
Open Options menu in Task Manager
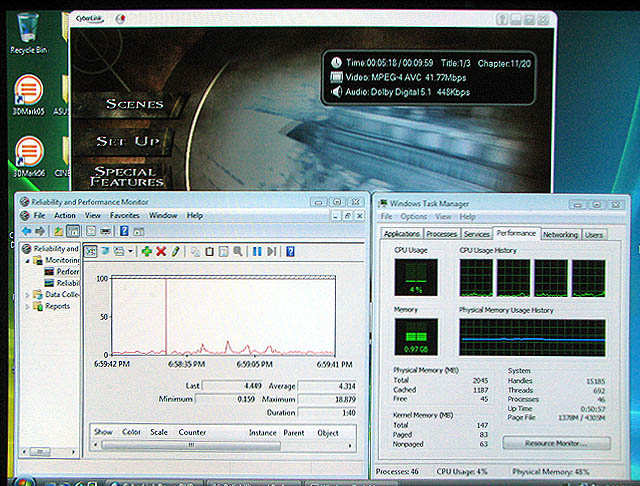(413, 216)
